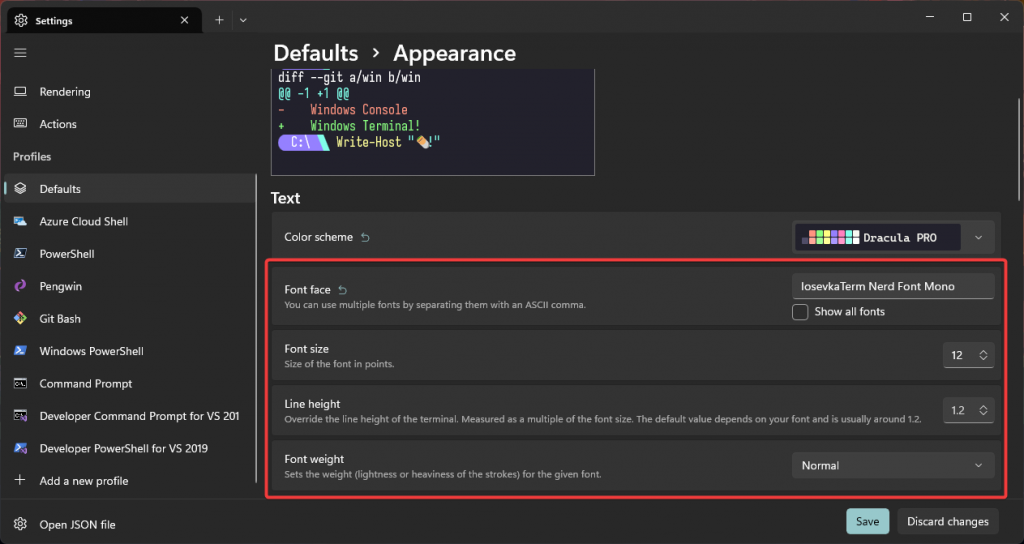Click the Actions keyboard icon
Image resolution: width=1024 pixels, height=544 pixels.
point(20,123)
